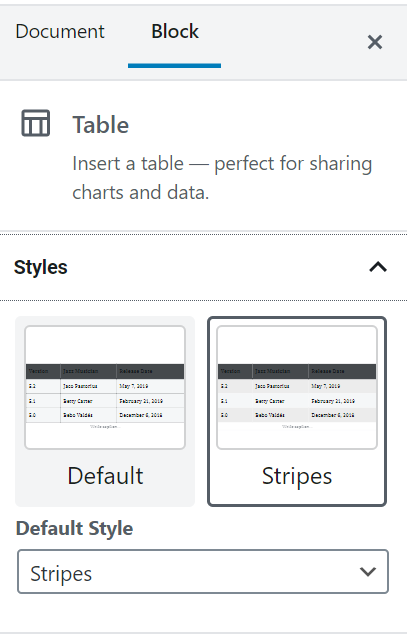Click the Default Style label
This screenshot has height=638, width=407.
(74, 528)
